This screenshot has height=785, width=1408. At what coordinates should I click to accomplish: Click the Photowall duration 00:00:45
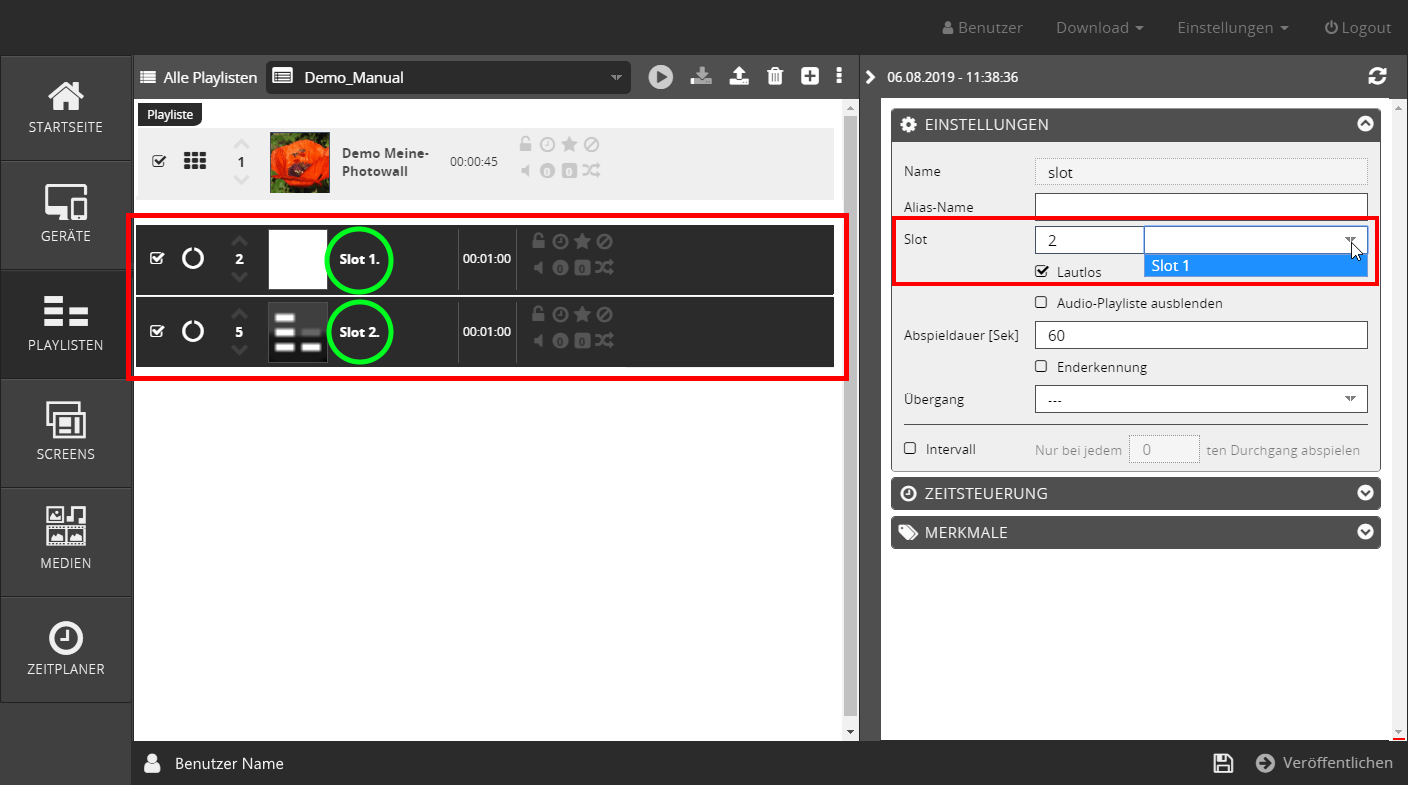[x=474, y=161]
